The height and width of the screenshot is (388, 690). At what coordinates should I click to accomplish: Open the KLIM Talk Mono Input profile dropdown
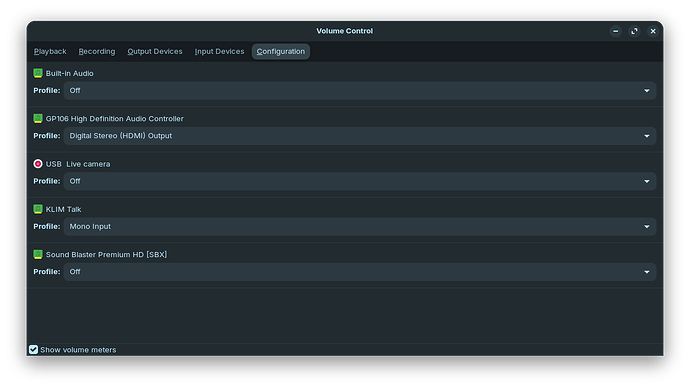360,227
